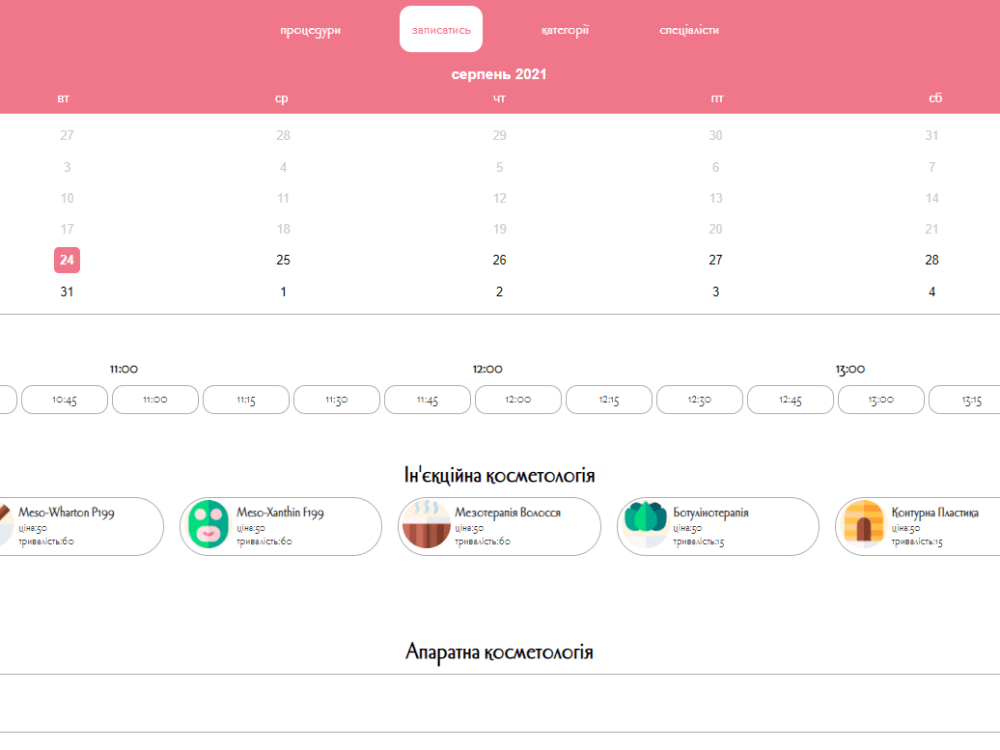Screen dimensions: 1000x750
Task: Pick August 28 on the calendar
Action: point(932,260)
